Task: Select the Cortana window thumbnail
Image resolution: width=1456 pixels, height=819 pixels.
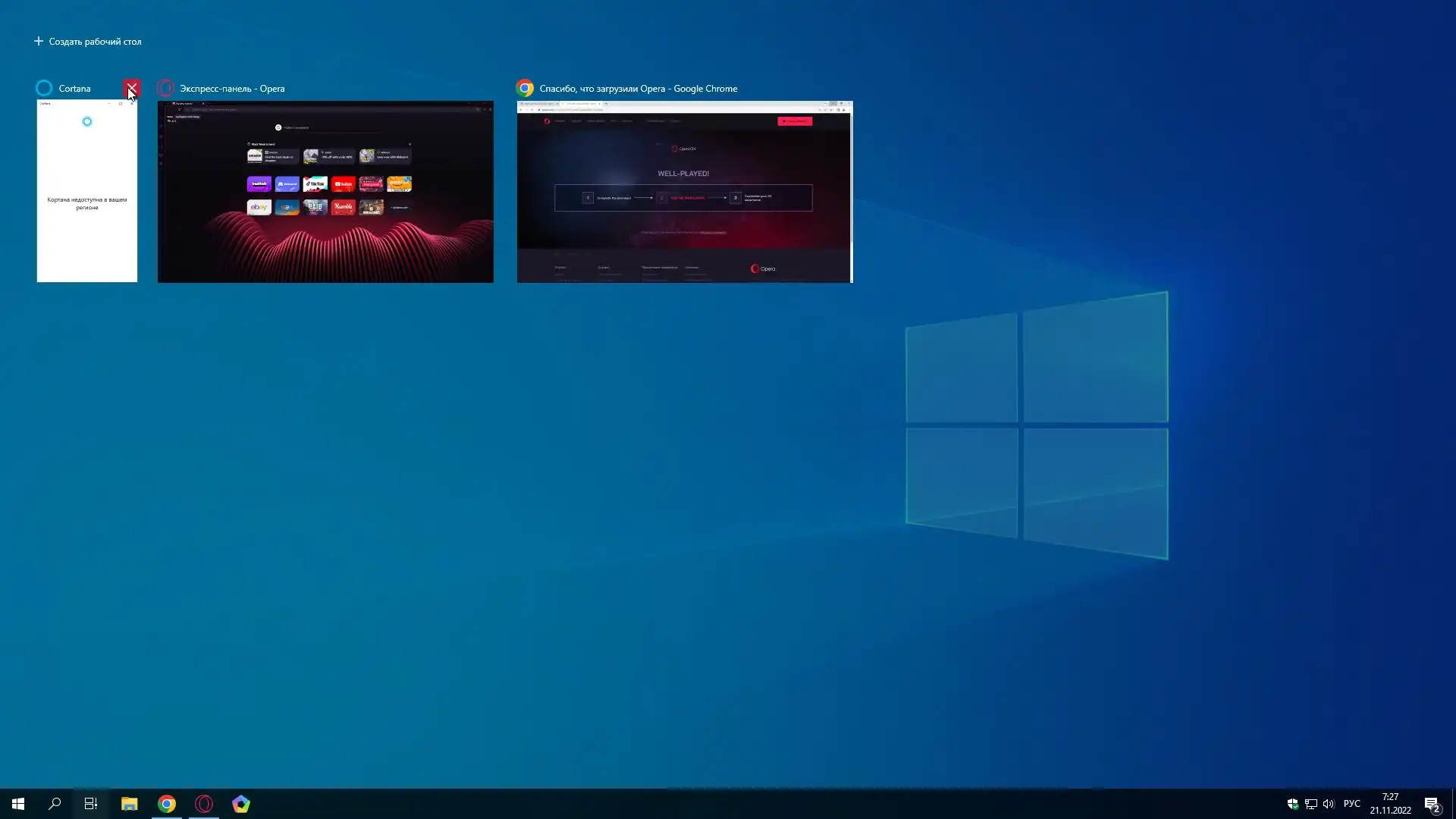Action: (x=87, y=191)
